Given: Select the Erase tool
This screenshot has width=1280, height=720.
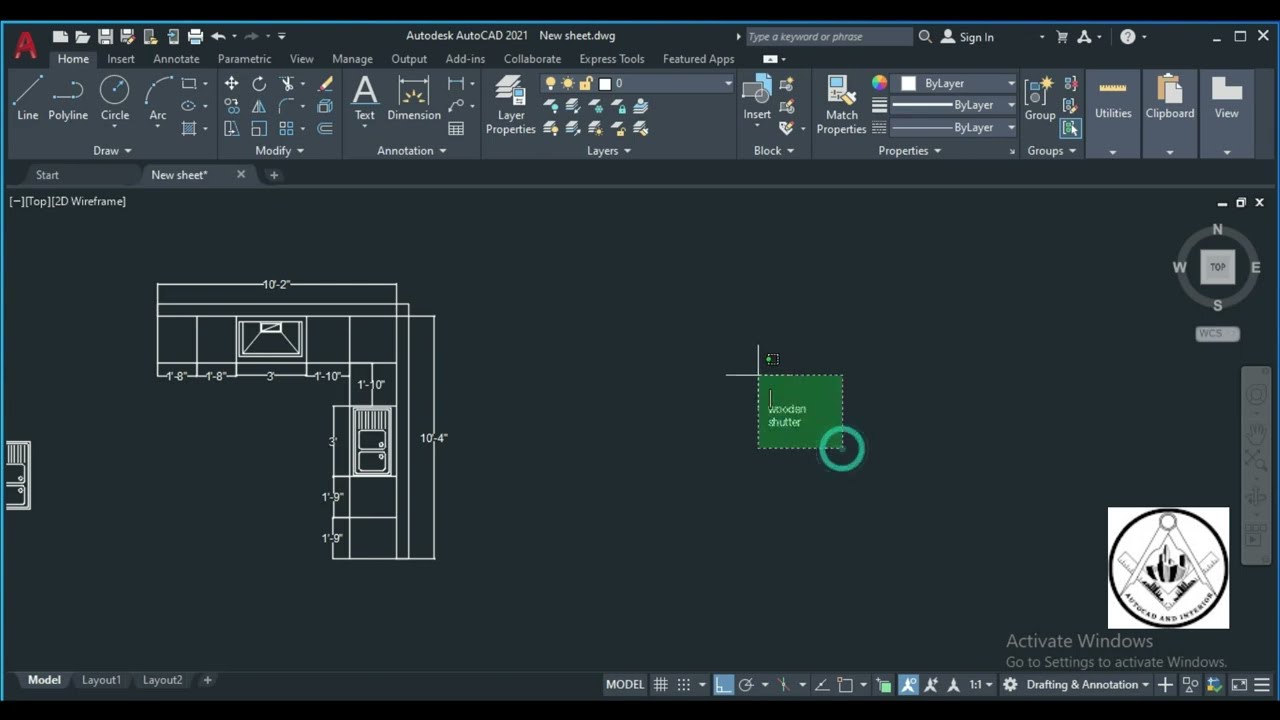Looking at the screenshot, I should coord(325,84).
